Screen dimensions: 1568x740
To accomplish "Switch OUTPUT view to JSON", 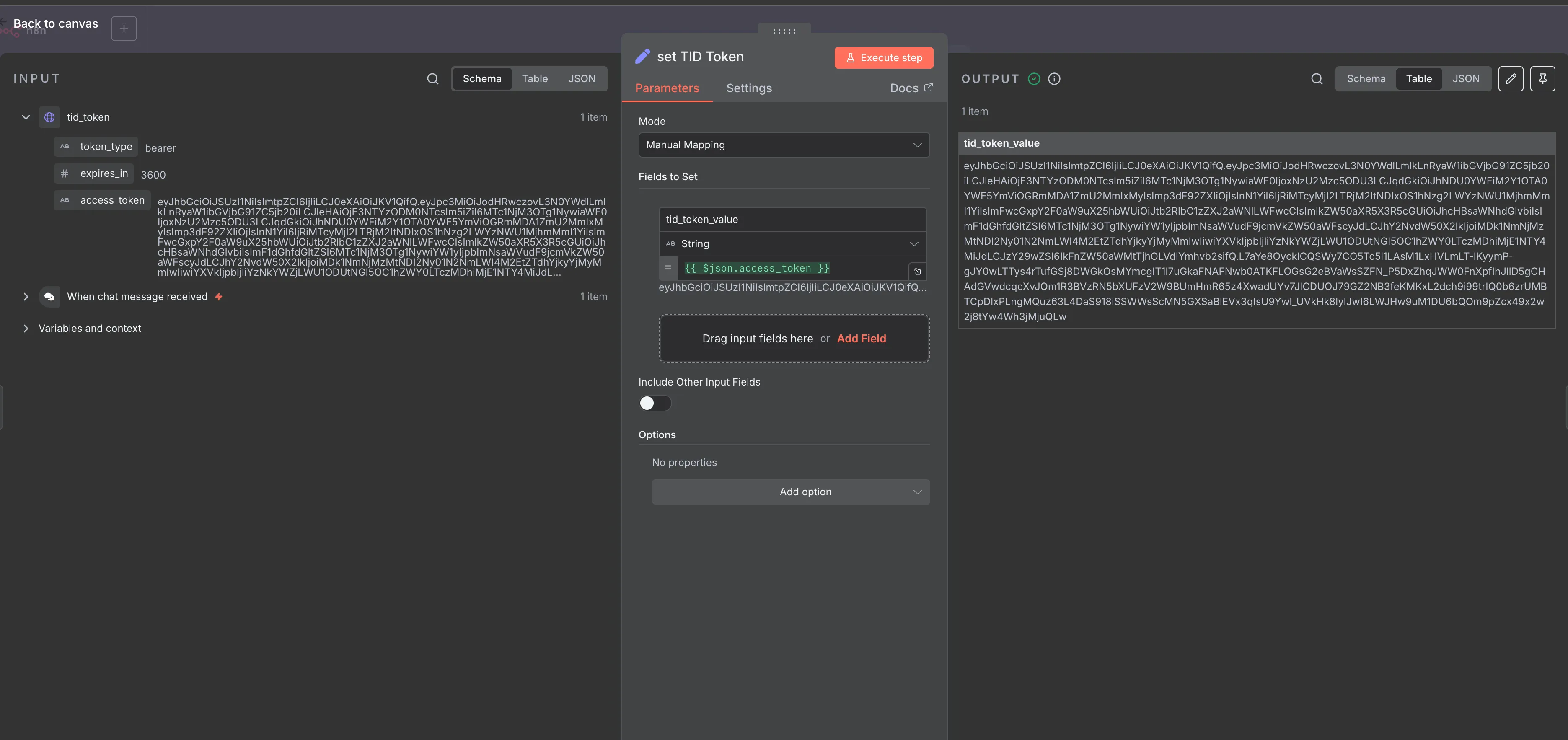I will pos(1466,79).
